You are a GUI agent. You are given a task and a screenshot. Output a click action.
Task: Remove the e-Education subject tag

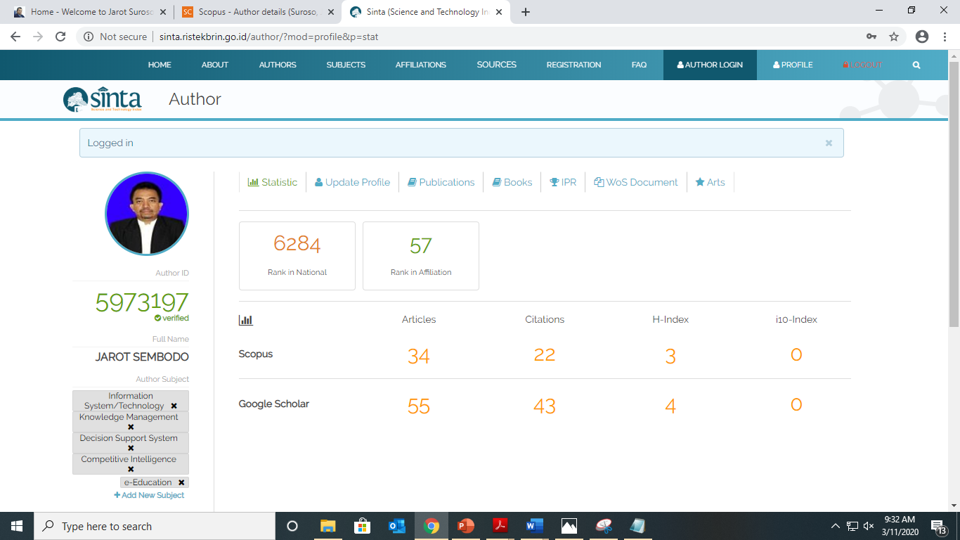[181, 482]
